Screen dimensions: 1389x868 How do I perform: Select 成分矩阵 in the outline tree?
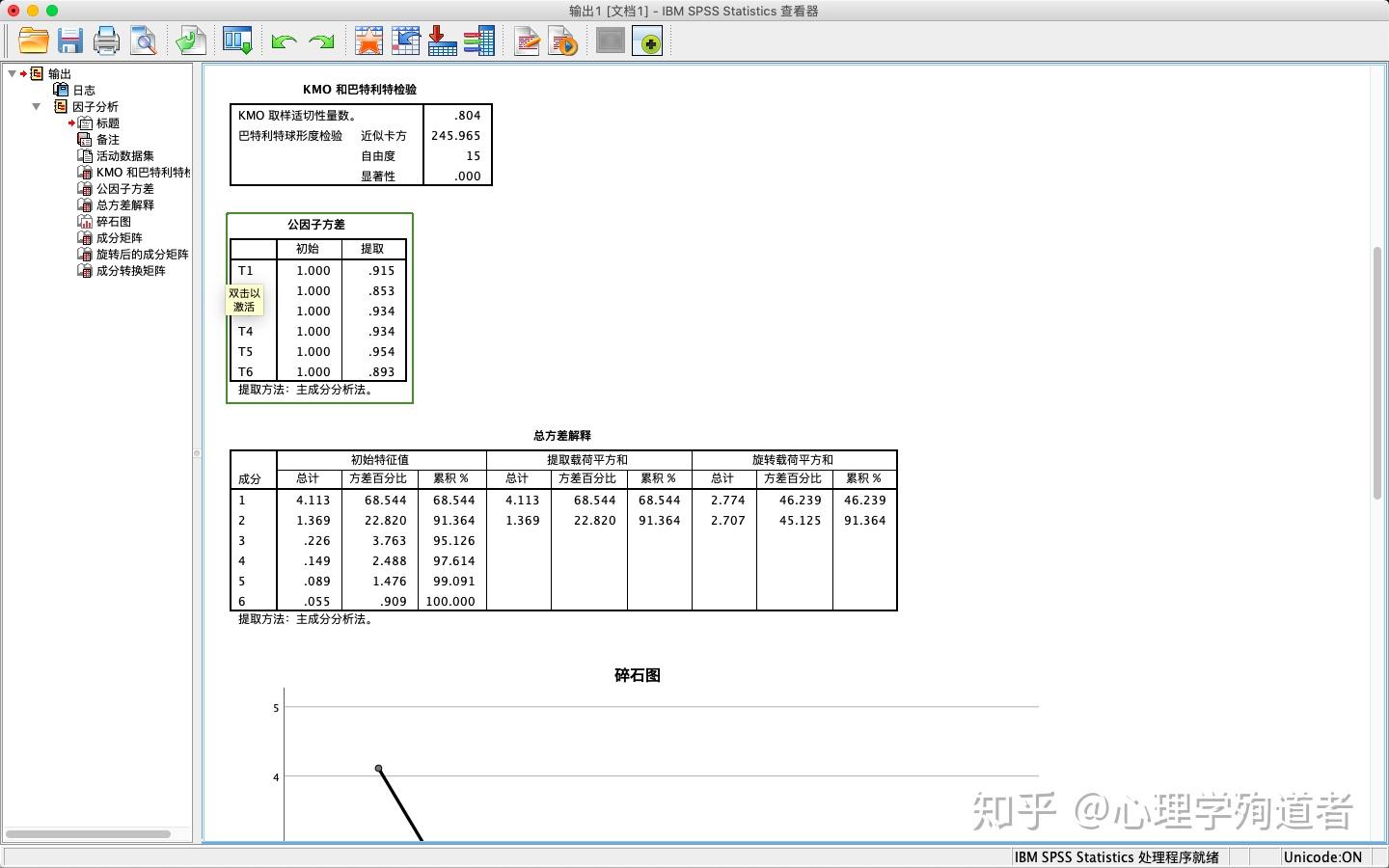click(120, 237)
